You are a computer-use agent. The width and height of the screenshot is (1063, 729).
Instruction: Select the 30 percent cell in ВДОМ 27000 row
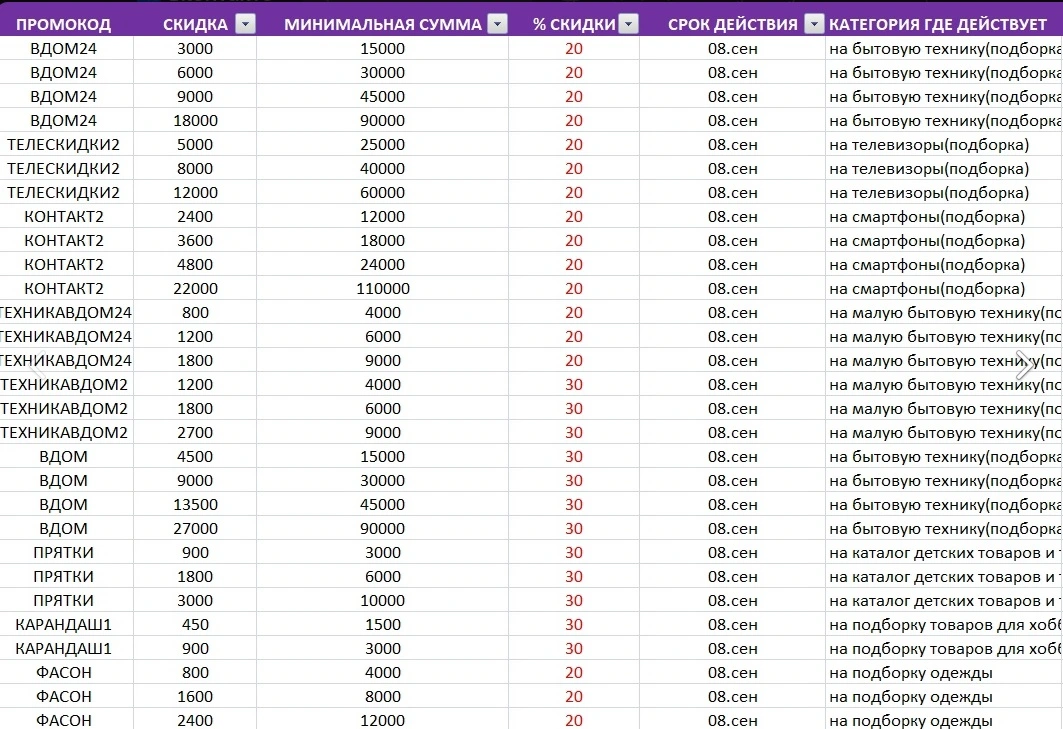pyautogui.click(x=574, y=529)
